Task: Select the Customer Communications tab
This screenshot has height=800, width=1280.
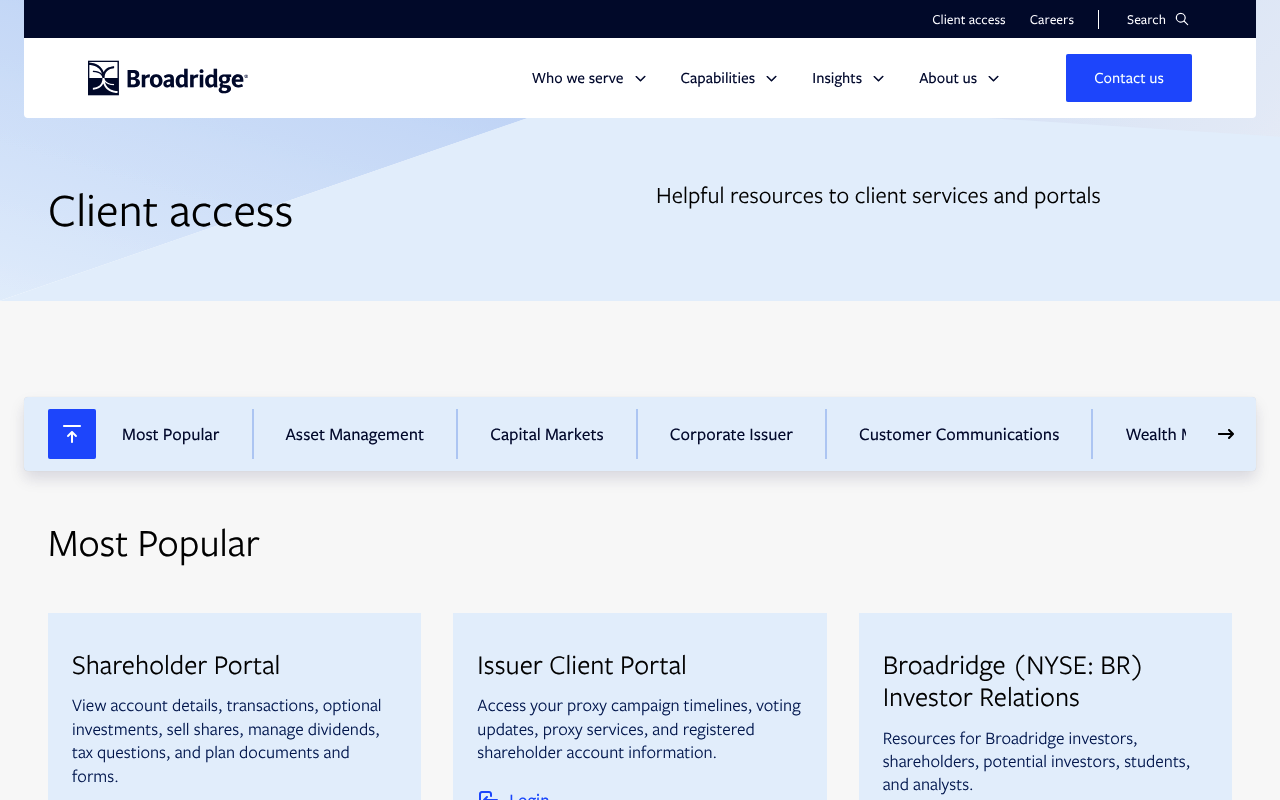Action: coord(959,434)
